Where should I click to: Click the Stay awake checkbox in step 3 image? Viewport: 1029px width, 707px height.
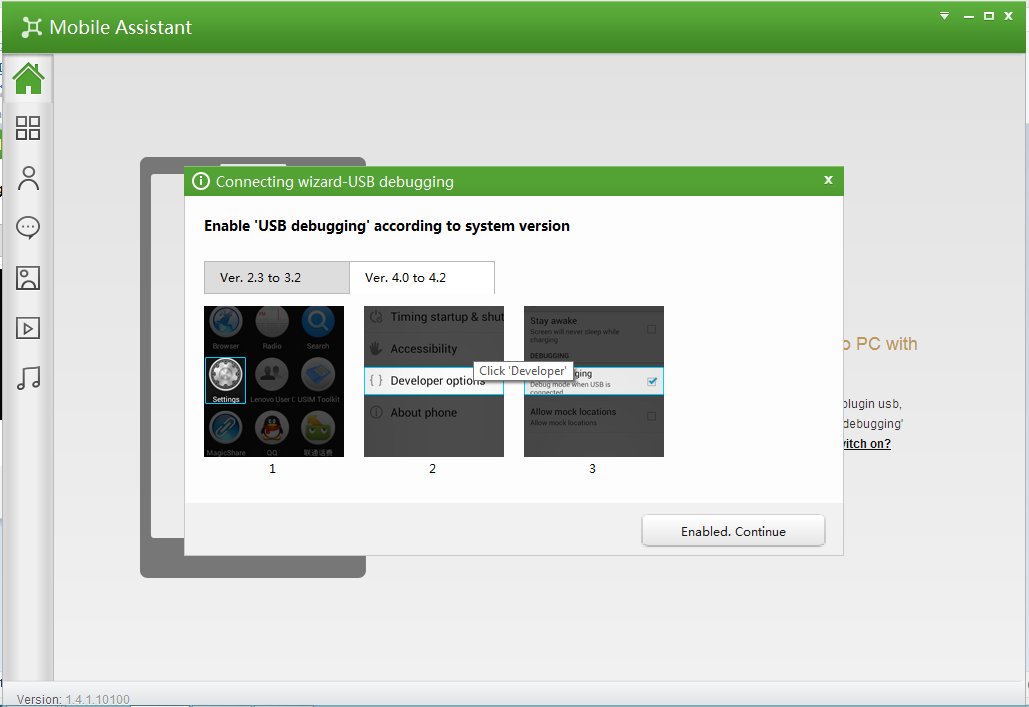click(651, 329)
